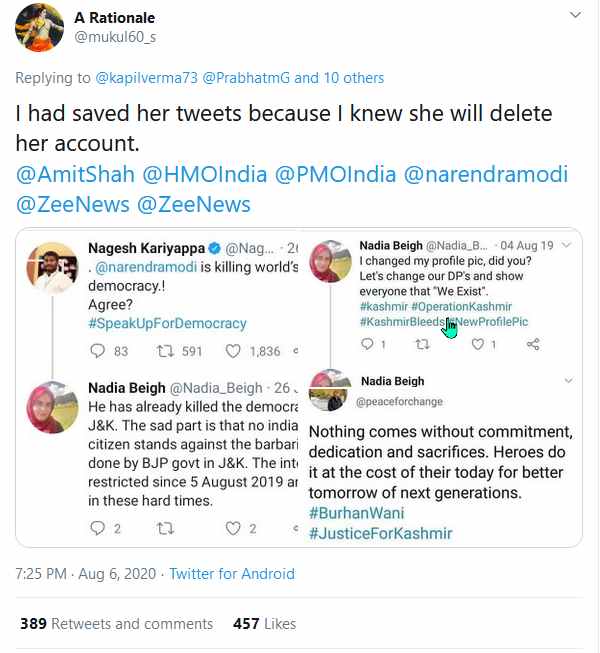600x653 pixels.
Task: Click the share icon on the profile pic tweet
Action: 533,344
